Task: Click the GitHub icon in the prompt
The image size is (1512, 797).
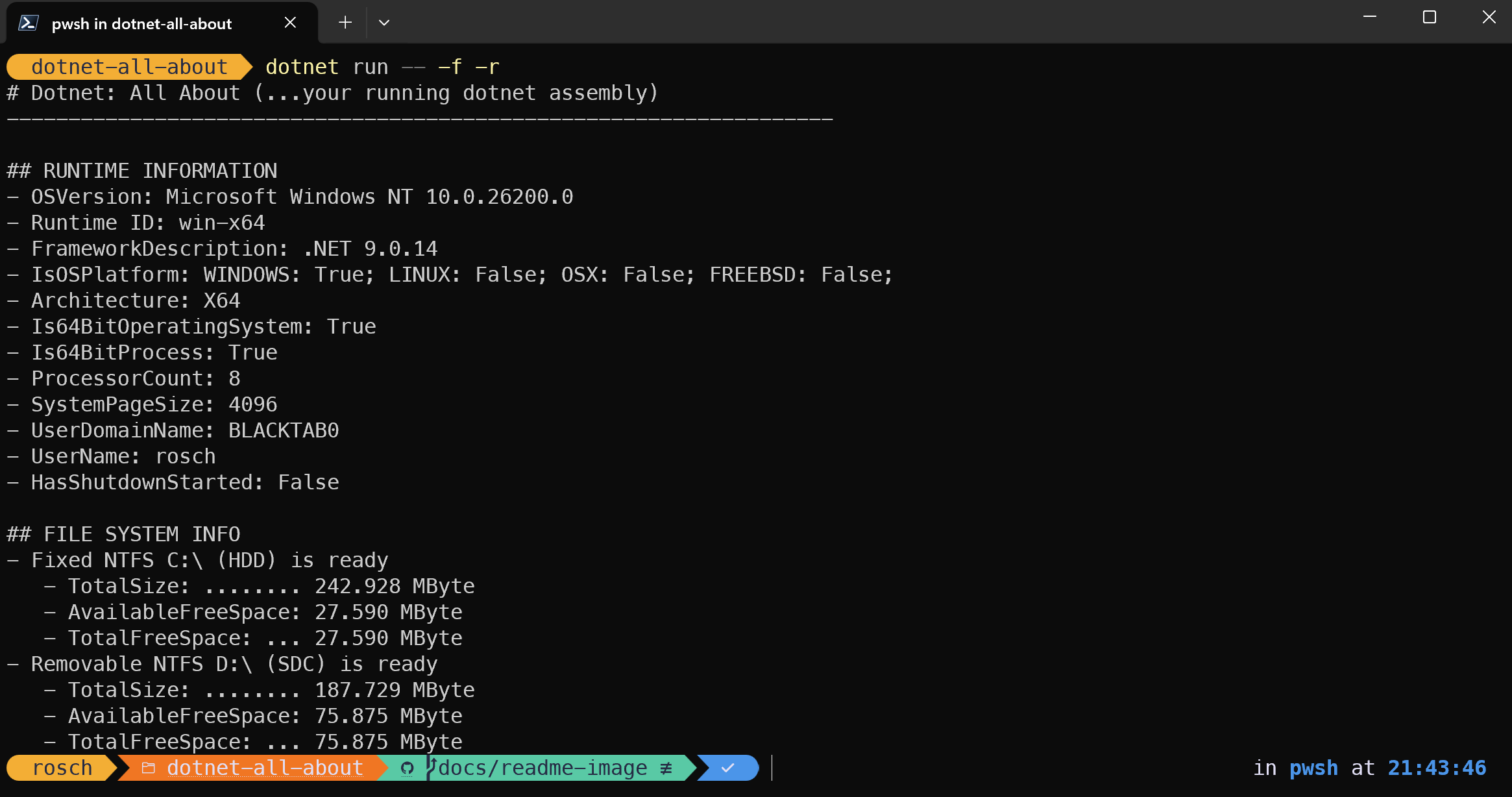Action: click(x=407, y=768)
